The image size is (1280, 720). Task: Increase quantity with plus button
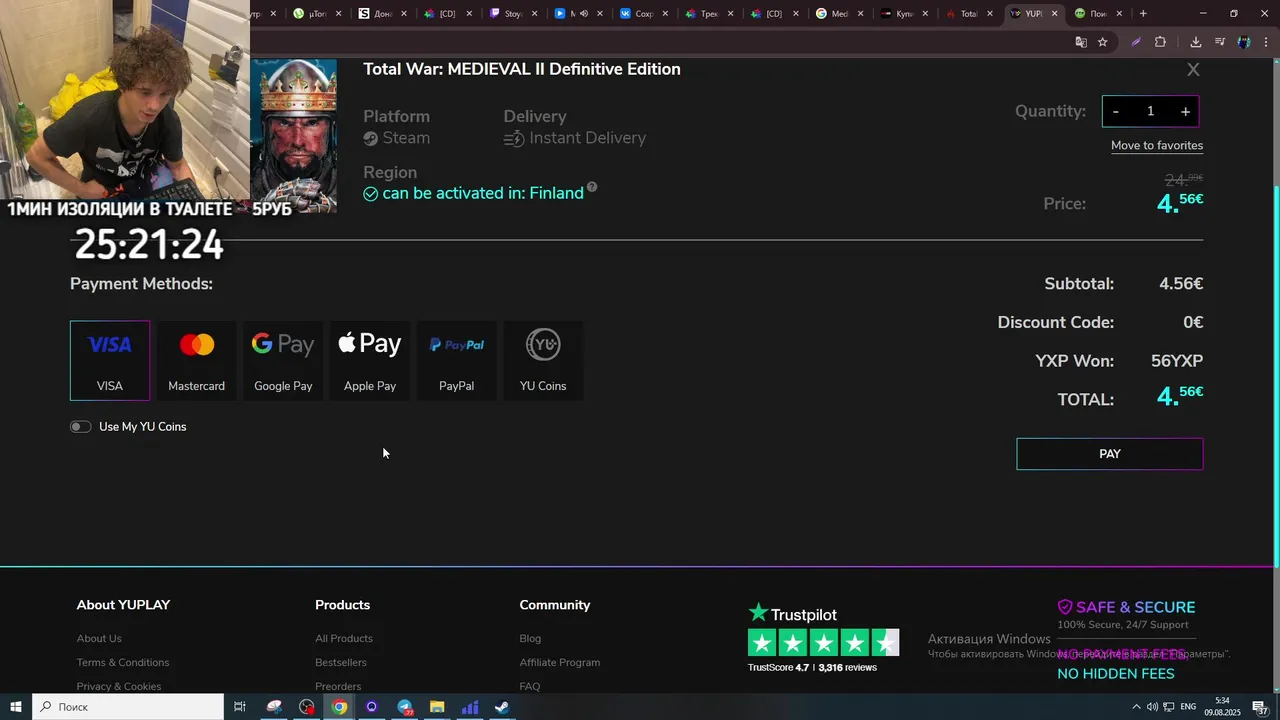tap(1185, 111)
